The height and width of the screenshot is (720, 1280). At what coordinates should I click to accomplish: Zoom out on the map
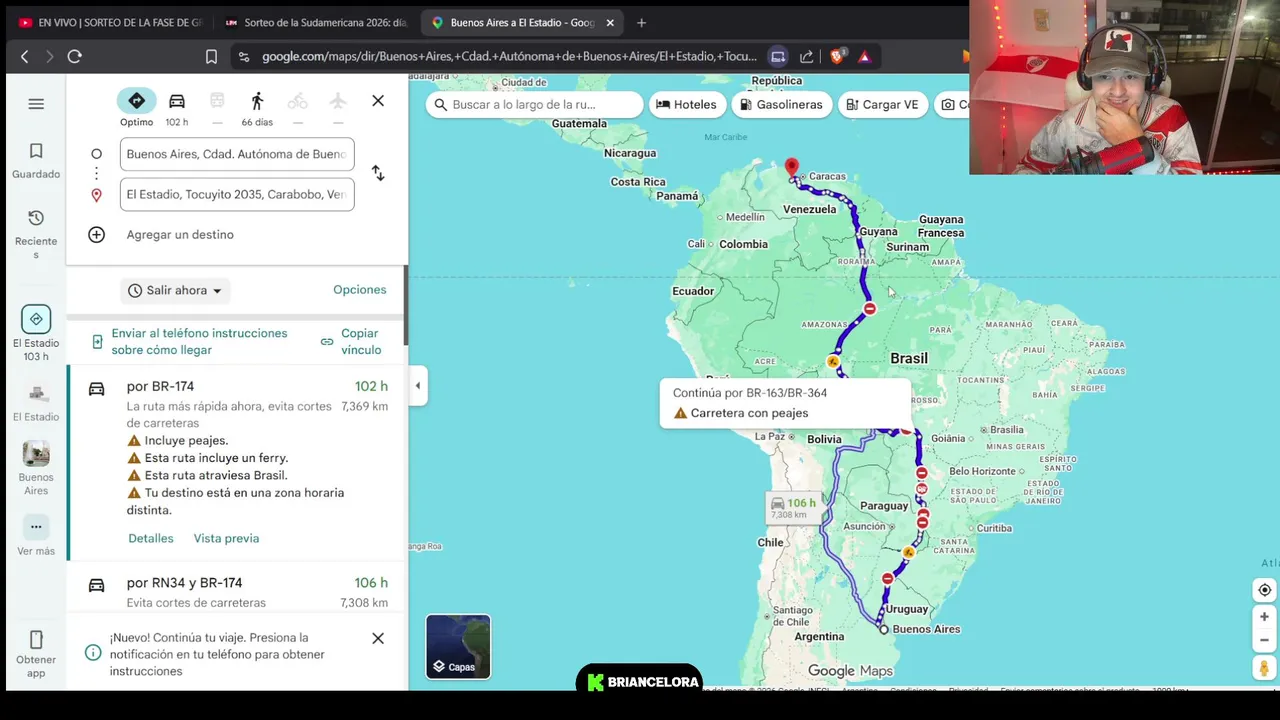click(1265, 640)
